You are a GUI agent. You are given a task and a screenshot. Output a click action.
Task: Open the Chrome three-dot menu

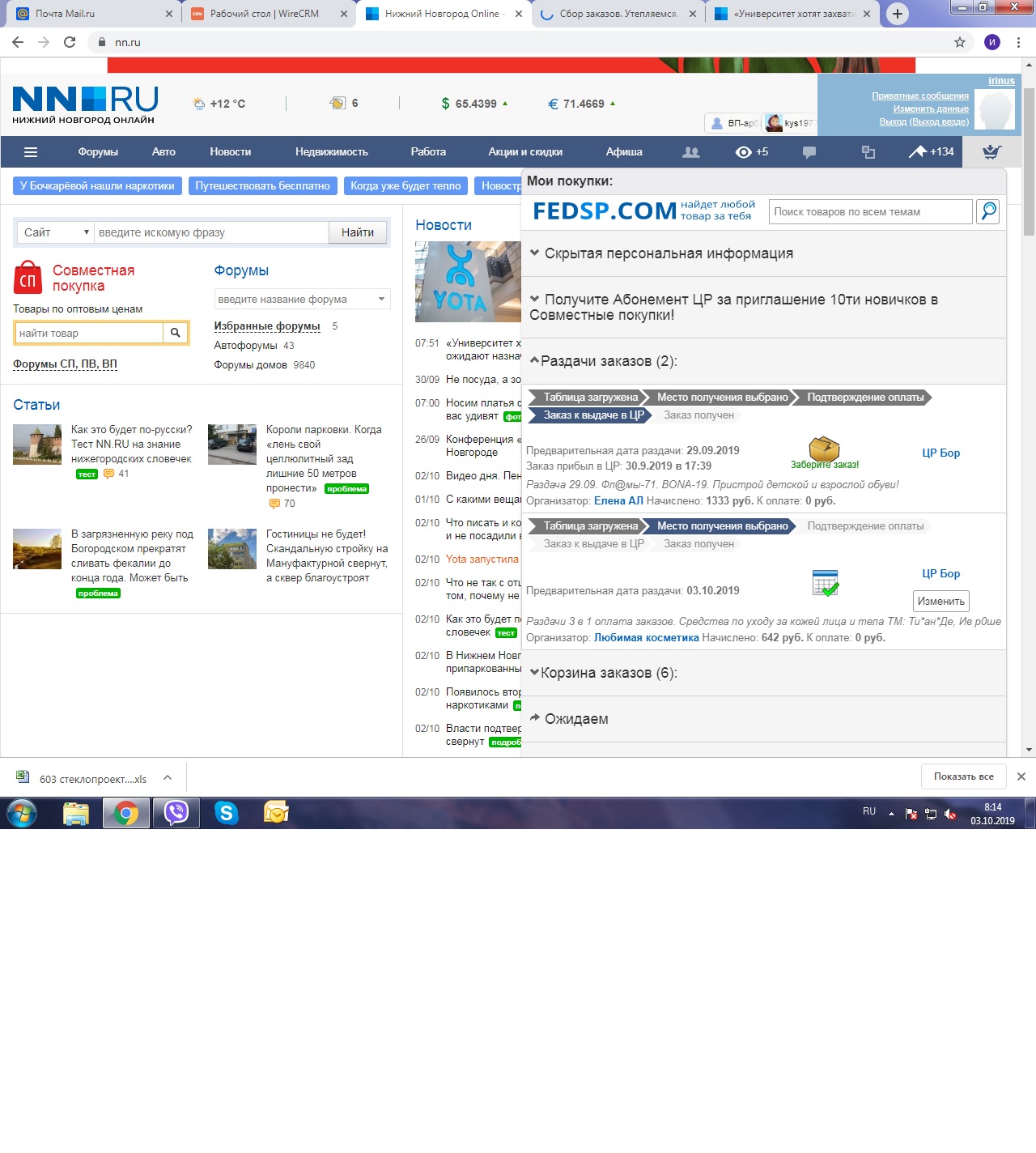coord(1019,42)
